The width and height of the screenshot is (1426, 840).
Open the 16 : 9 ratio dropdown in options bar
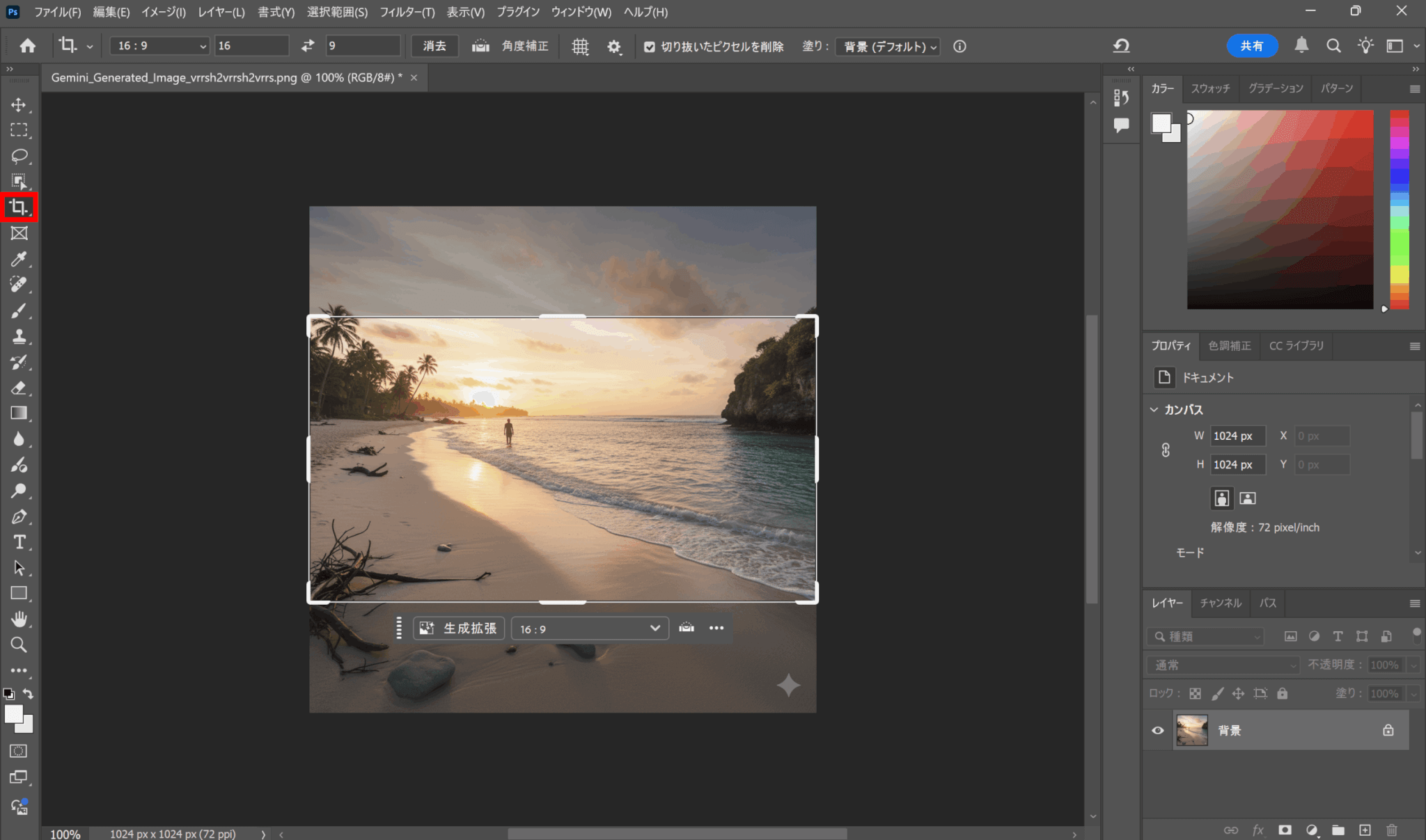tap(160, 46)
